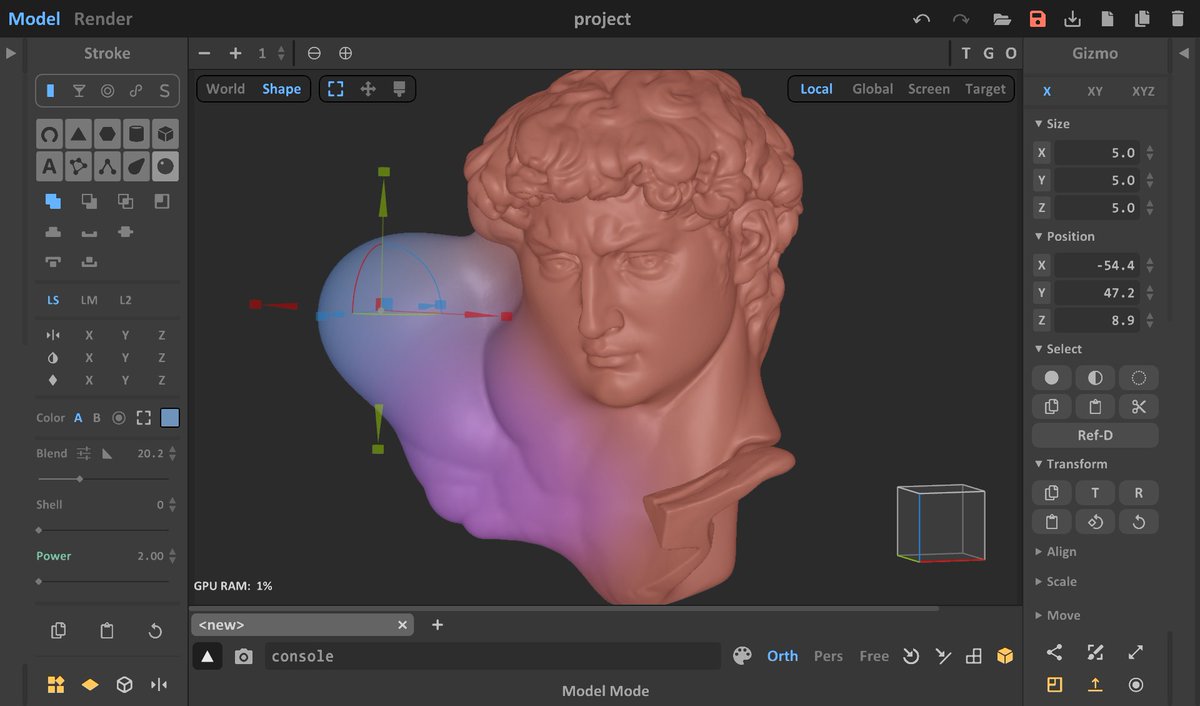Select the cube primitive shape
Viewport: 1200px width, 706px height.
166,134
